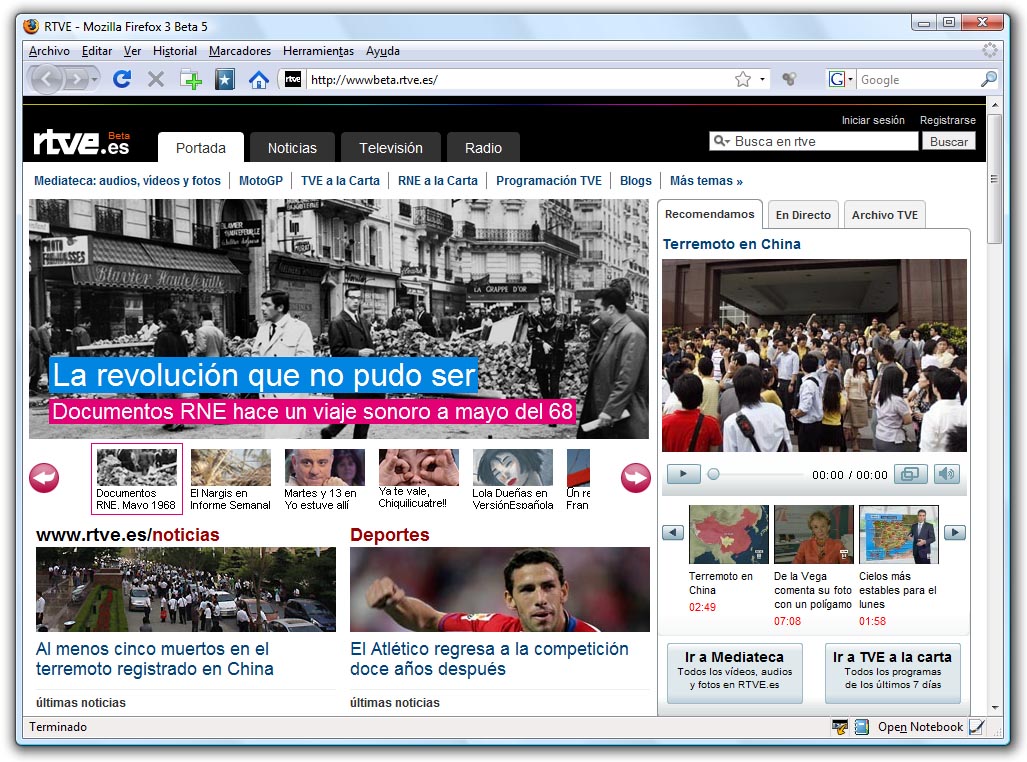Click video list previous arrow
Viewport: 1027px width, 762px height.
click(673, 533)
